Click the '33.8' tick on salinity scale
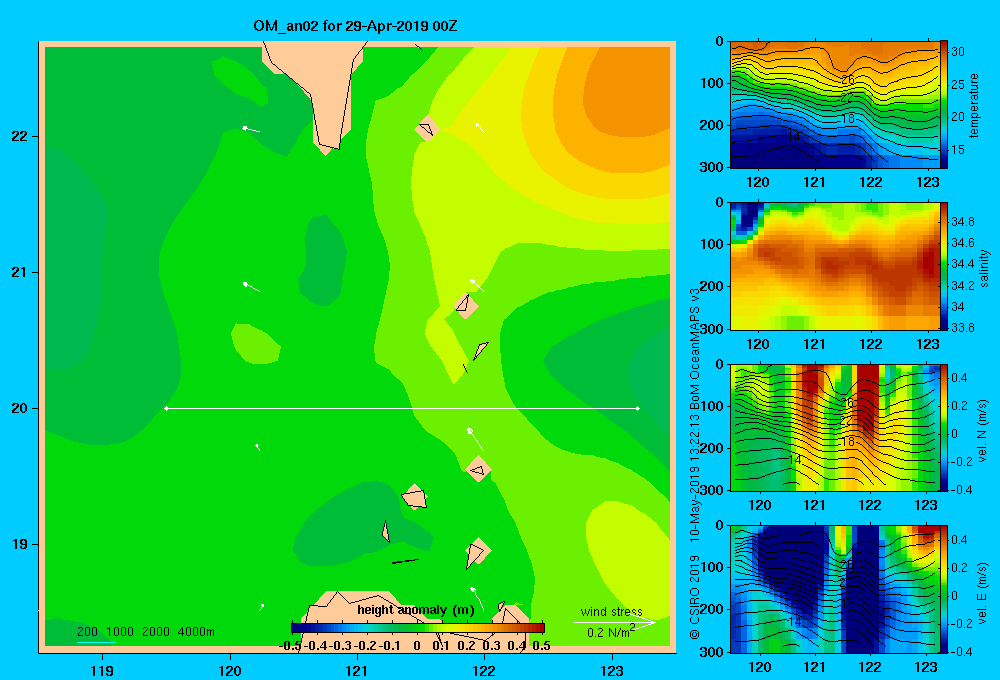The image size is (1000, 680). (962, 327)
